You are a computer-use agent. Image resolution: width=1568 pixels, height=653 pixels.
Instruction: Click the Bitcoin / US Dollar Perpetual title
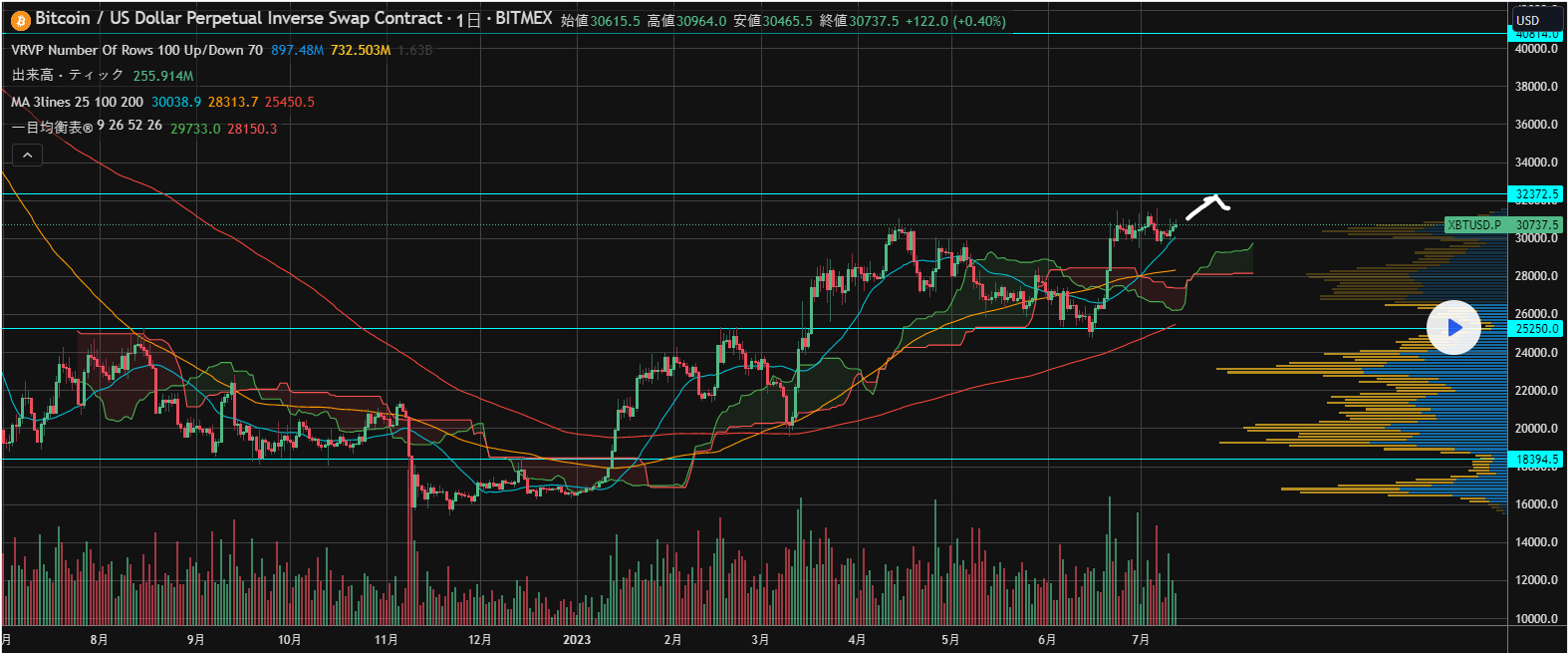[239, 19]
